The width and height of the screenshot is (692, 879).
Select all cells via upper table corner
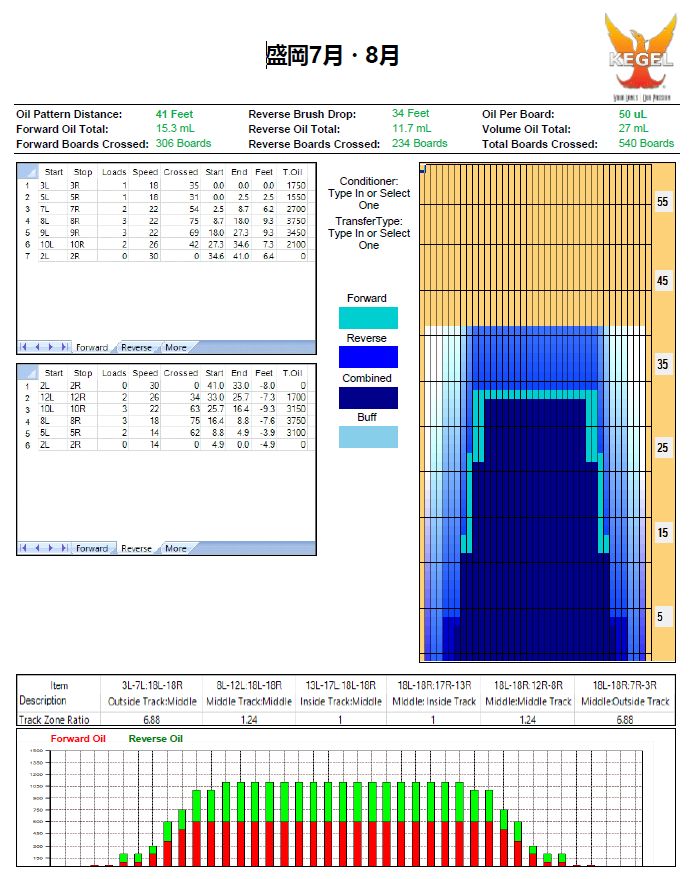[x=27, y=172]
